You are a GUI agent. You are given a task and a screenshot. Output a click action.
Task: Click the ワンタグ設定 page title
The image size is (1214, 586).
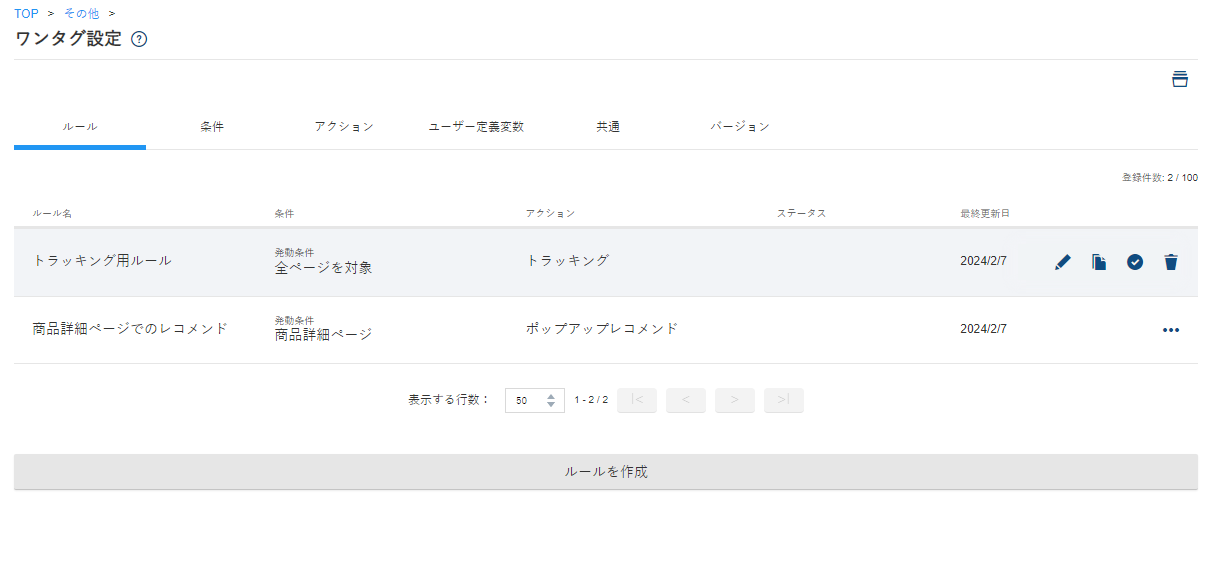(68, 39)
